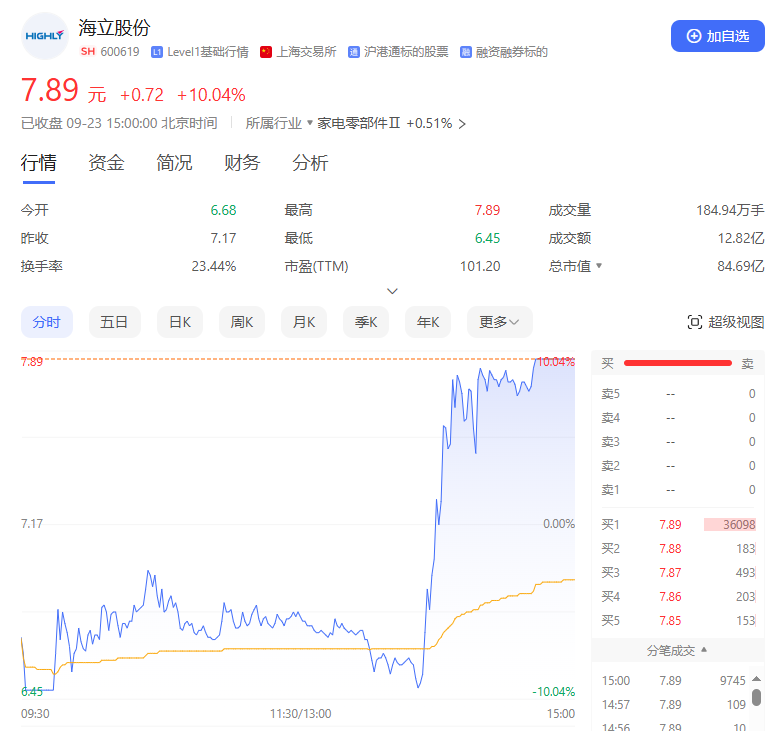Select the 五日 chart period
This screenshot has width=781, height=731.
[x=114, y=322]
